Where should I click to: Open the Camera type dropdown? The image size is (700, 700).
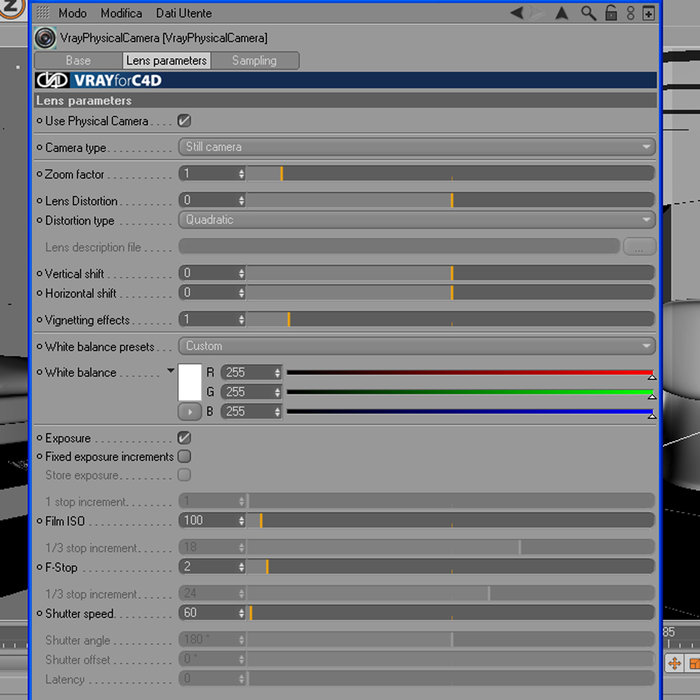pos(417,147)
